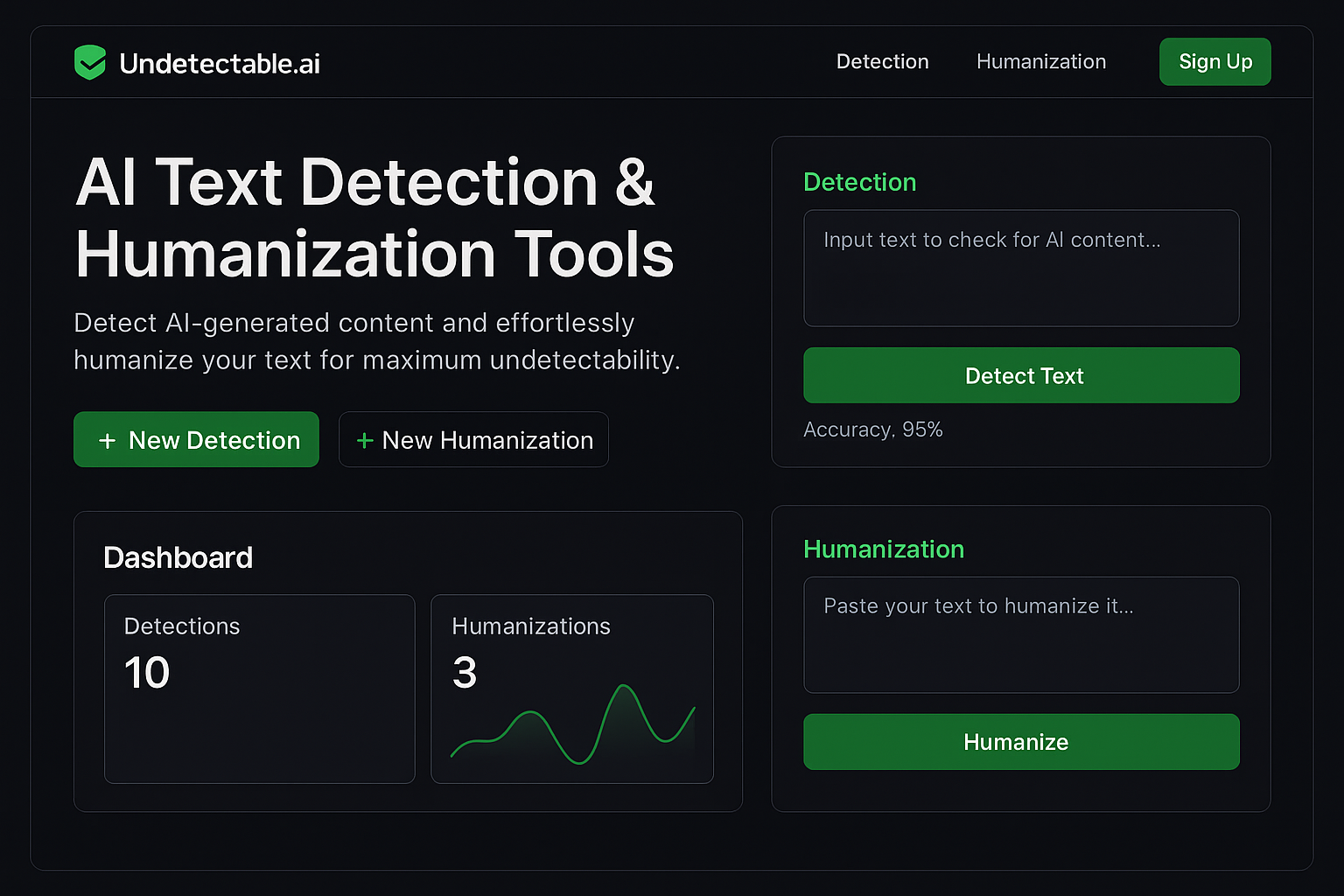
Task: Click the green Humanization panel title
Action: pyautogui.click(x=884, y=549)
